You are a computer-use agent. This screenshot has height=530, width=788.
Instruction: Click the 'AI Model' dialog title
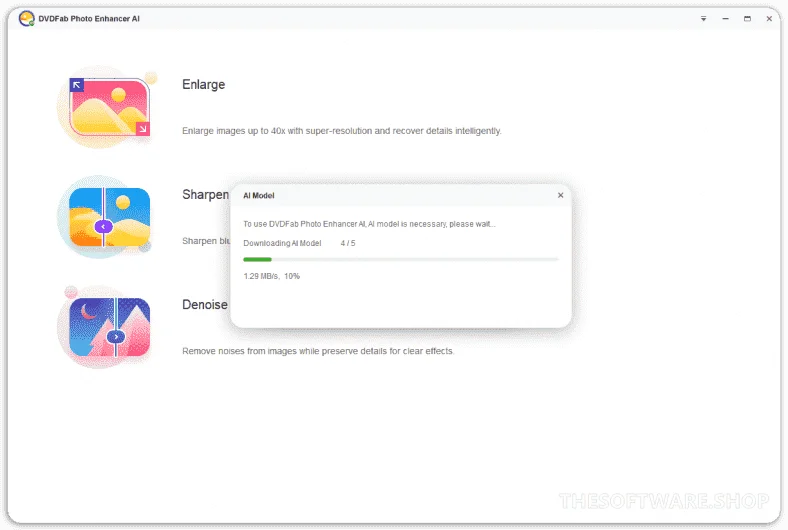click(x=259, y=195)
